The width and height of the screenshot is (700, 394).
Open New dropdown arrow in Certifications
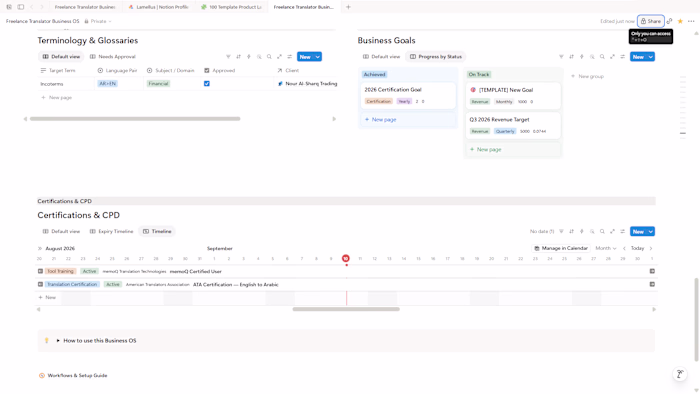coord(651,231)
